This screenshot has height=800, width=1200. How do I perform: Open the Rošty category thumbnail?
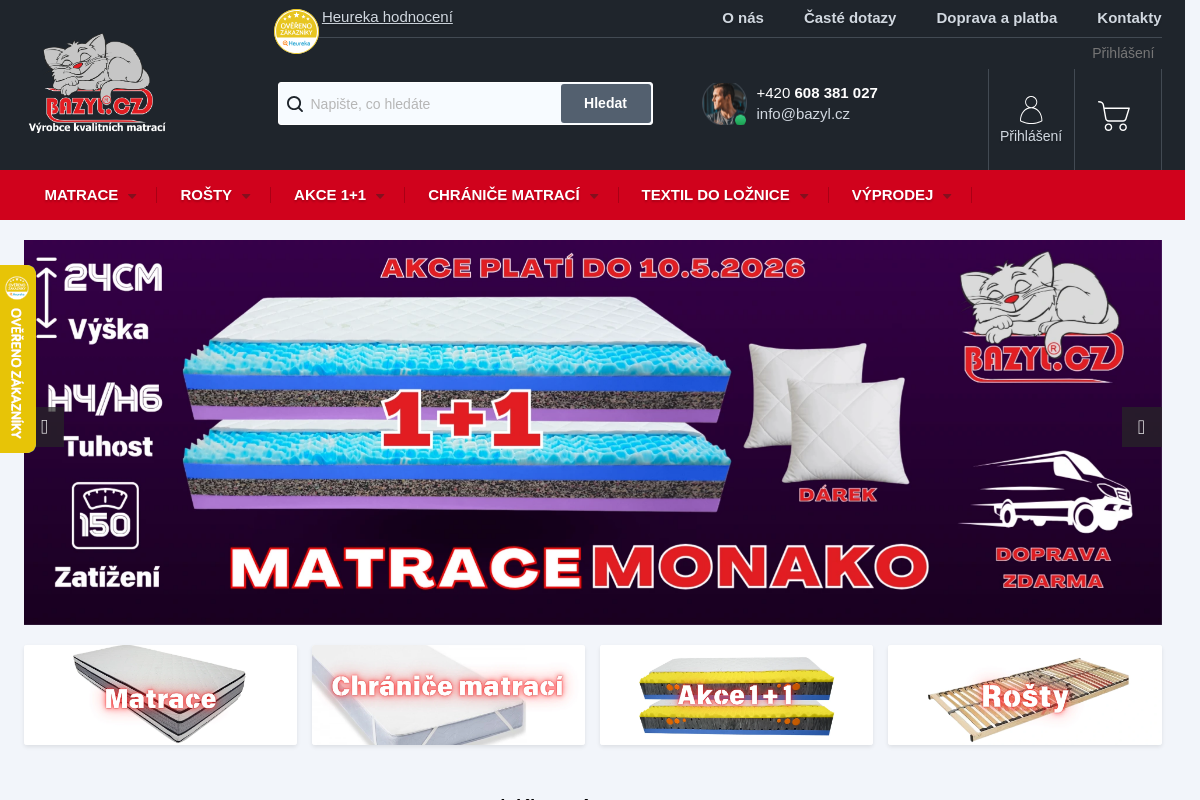tap(1025, 695)
